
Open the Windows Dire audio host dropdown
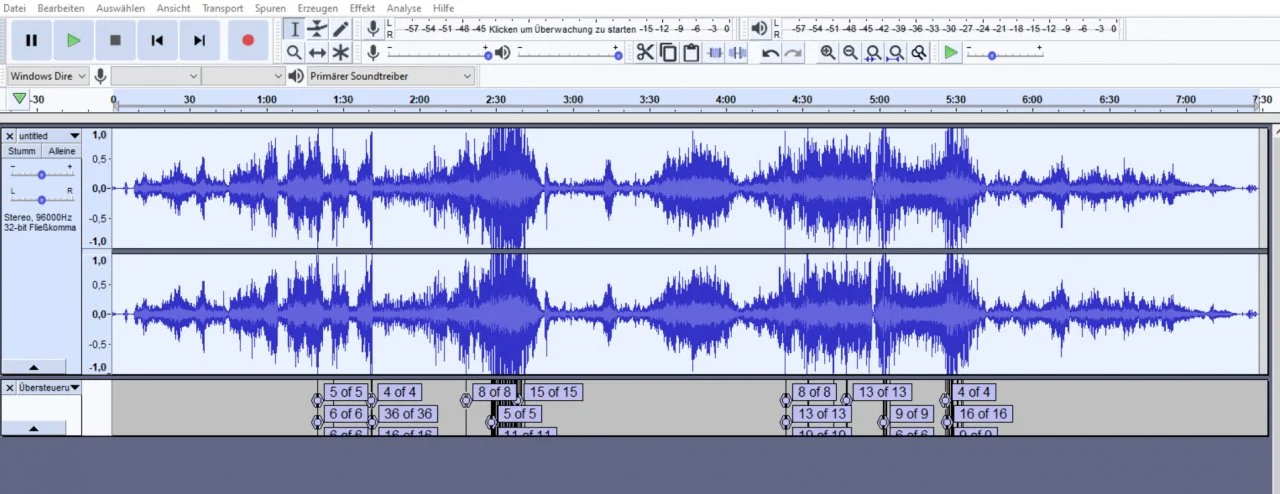point(48,76)
